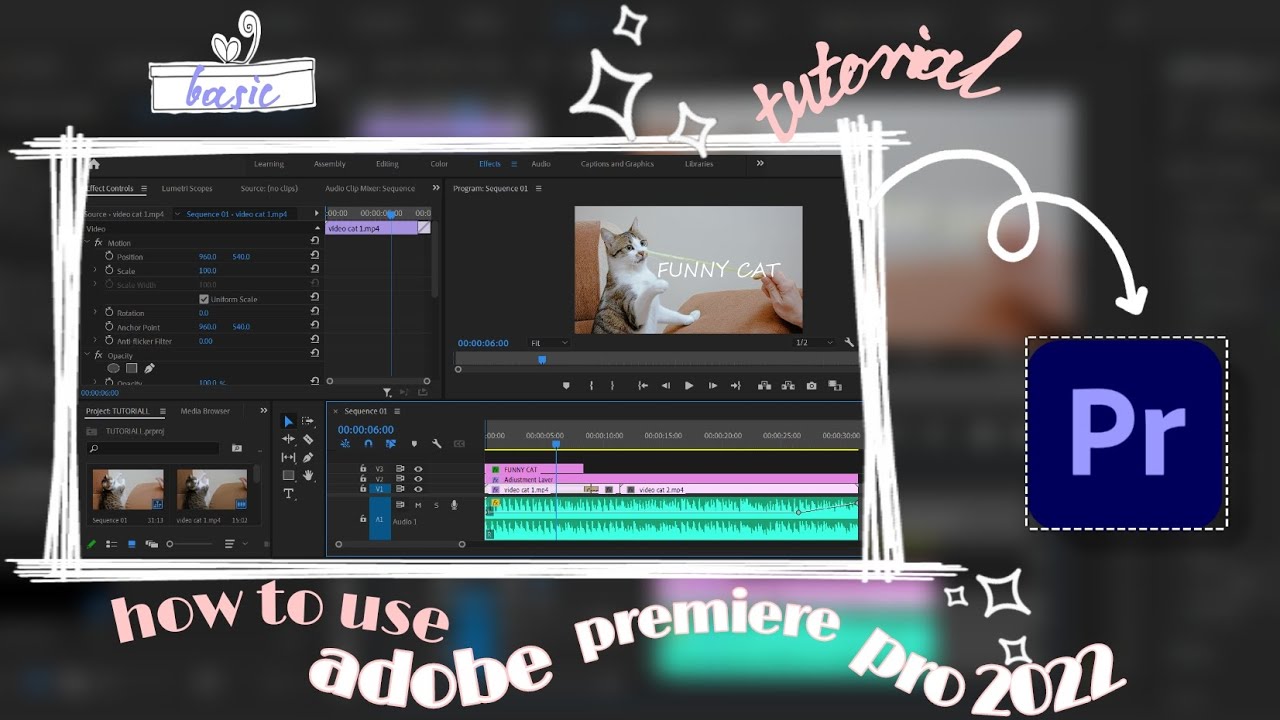The height and width of the screenshot is (720, 1280).
Task: Mute the A1 audio track
Action: [418, 505]
